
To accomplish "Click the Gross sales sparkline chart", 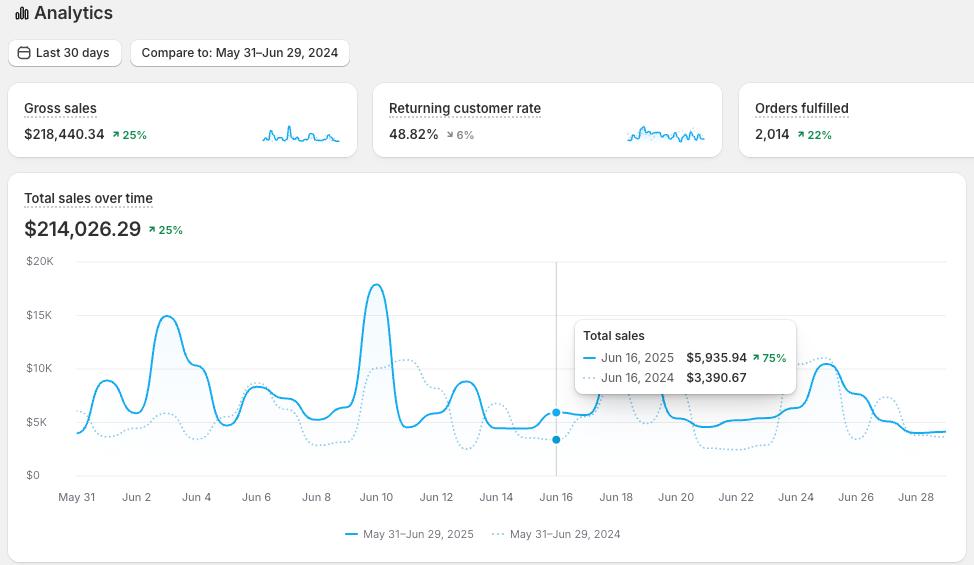I will click(x=301, y=134).
